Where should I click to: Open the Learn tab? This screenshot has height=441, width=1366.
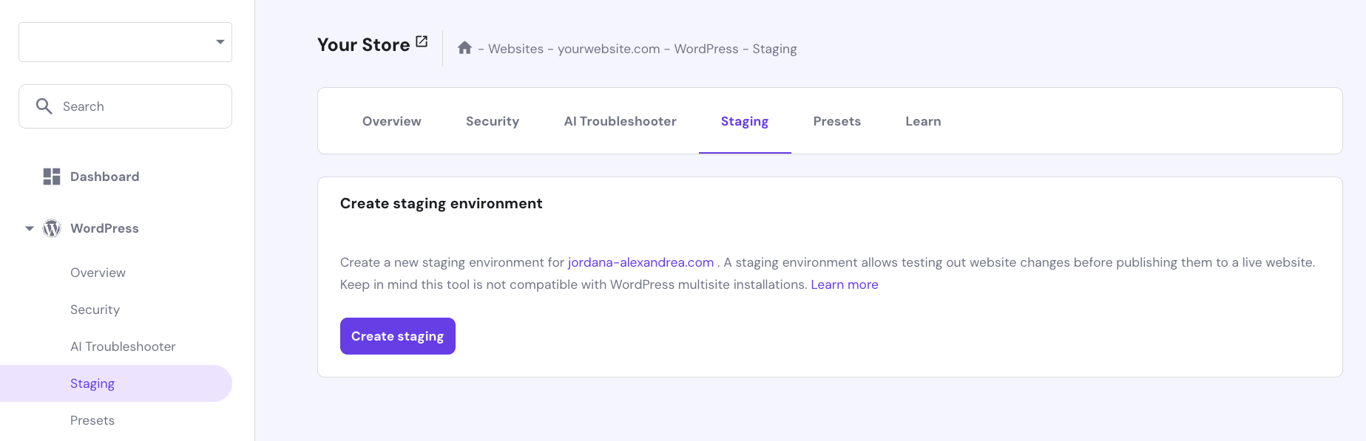923,121
